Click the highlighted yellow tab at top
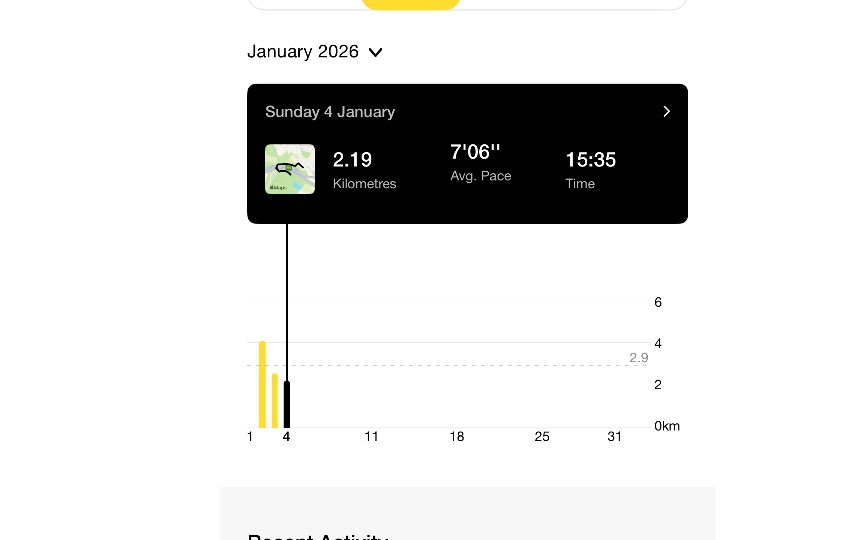 (410, 4)
